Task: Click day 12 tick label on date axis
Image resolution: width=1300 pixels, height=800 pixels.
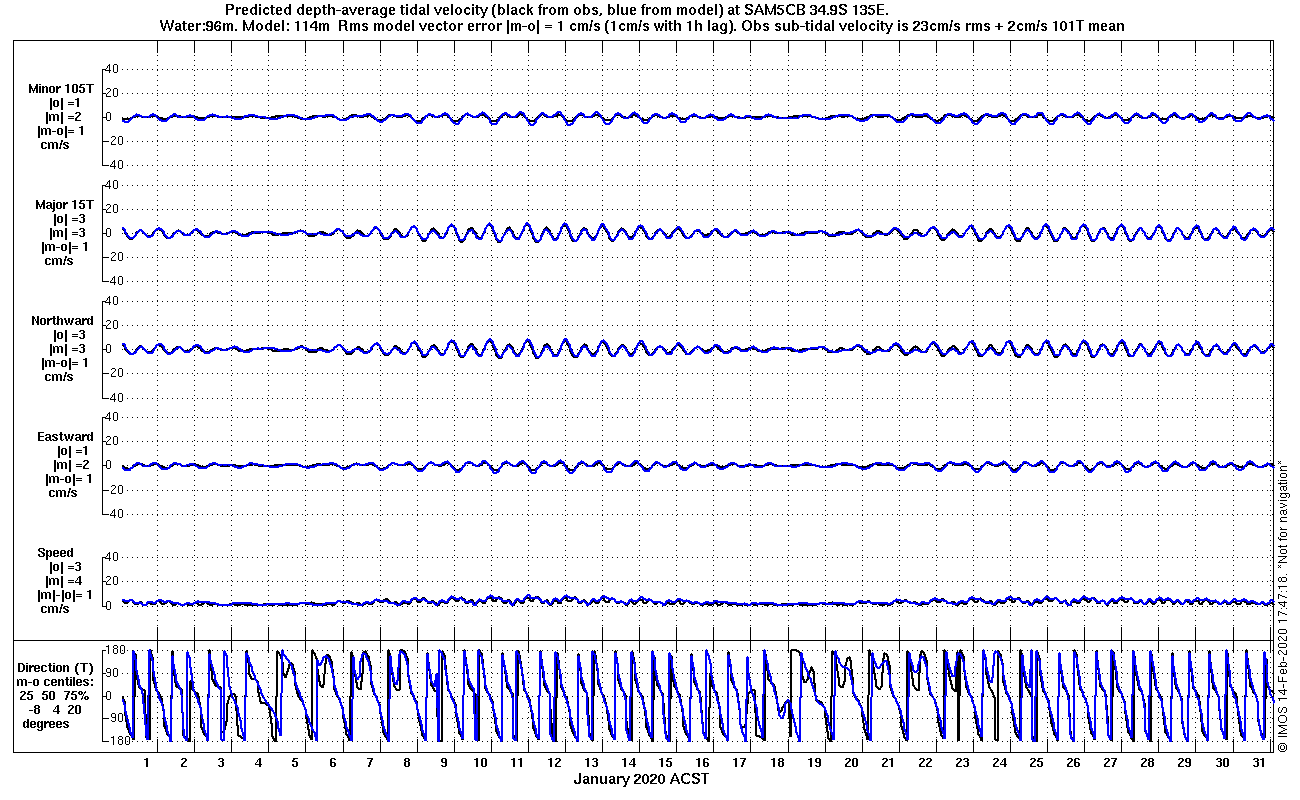Action: 554,762
